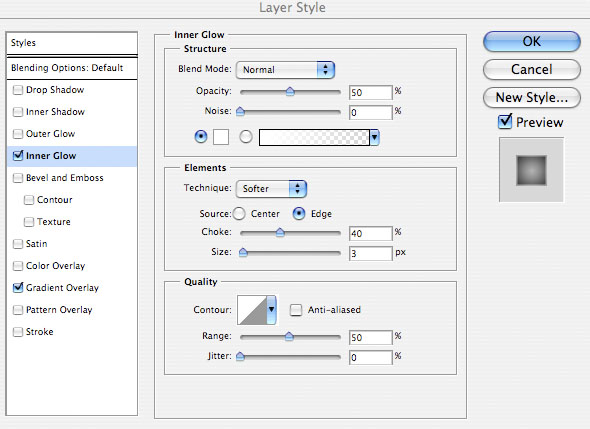Tick the Contour sub-option checkbox

pos(29,200)
